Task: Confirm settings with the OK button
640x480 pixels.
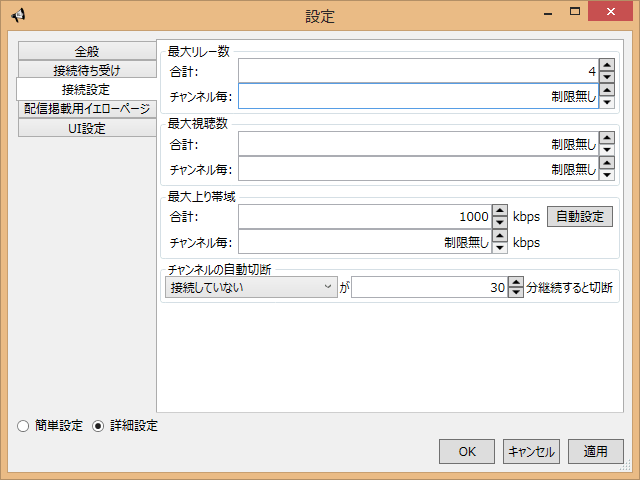Action: (467, 451)
